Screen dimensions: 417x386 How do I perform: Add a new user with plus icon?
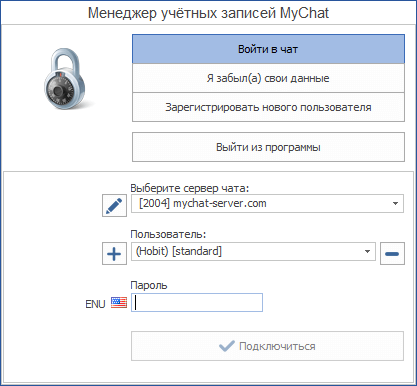114,254
